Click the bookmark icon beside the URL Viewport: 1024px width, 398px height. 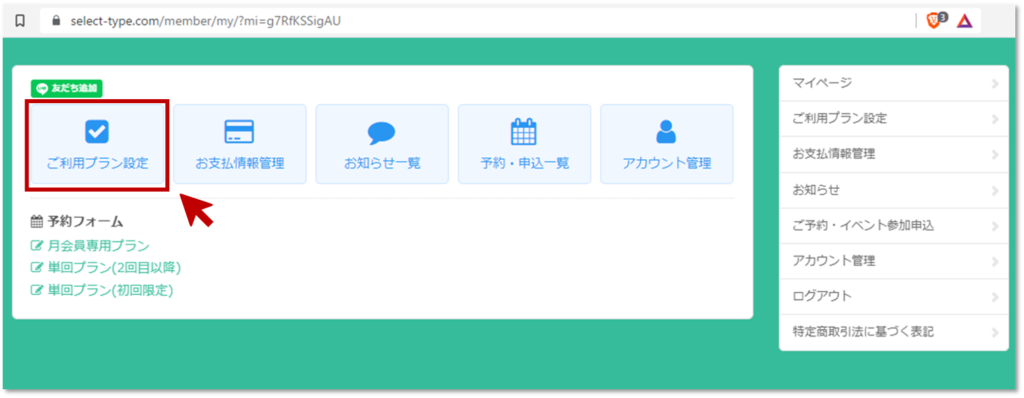20,21
